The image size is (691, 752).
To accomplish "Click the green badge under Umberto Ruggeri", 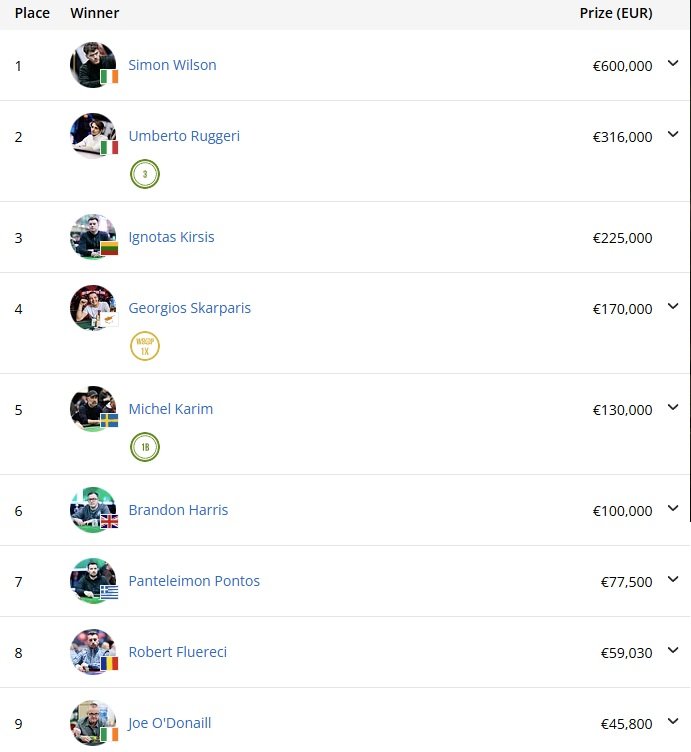I will [x=145, y=175].
